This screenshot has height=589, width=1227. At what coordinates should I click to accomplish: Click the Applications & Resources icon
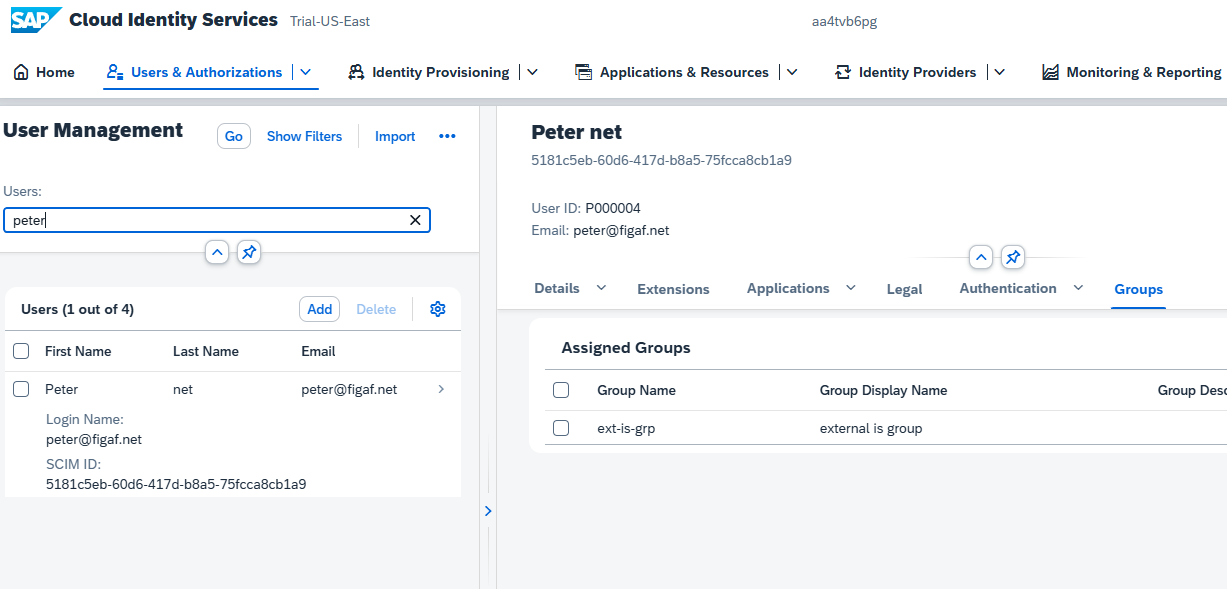pos(583,72)
